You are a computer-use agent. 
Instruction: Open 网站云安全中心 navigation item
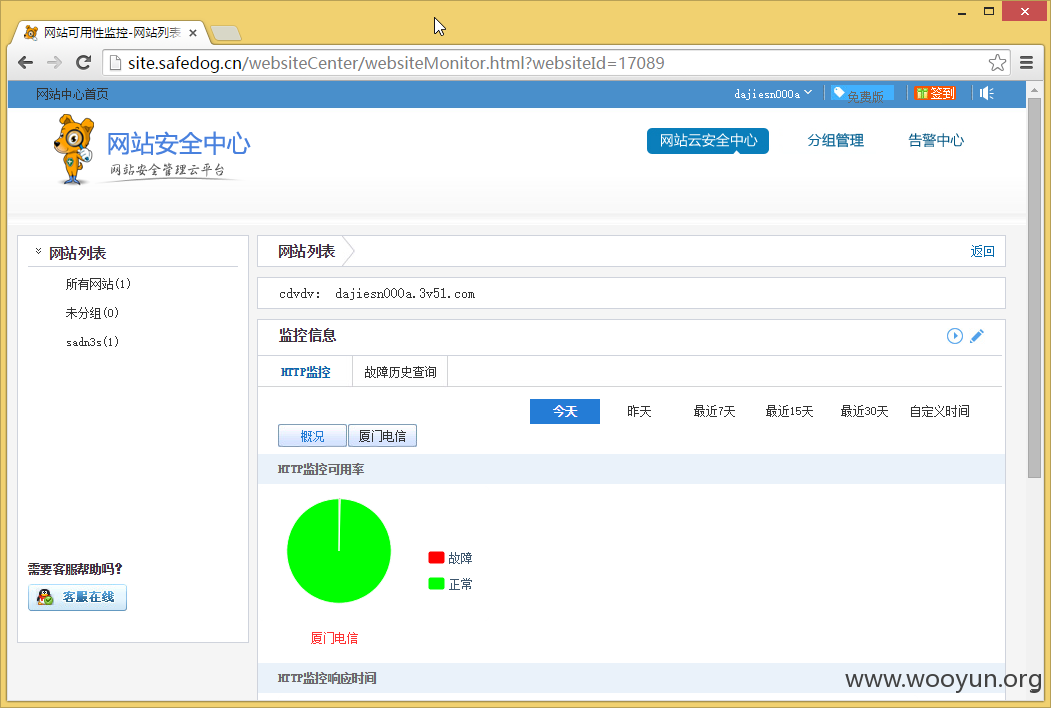click(x=708, y=140)
